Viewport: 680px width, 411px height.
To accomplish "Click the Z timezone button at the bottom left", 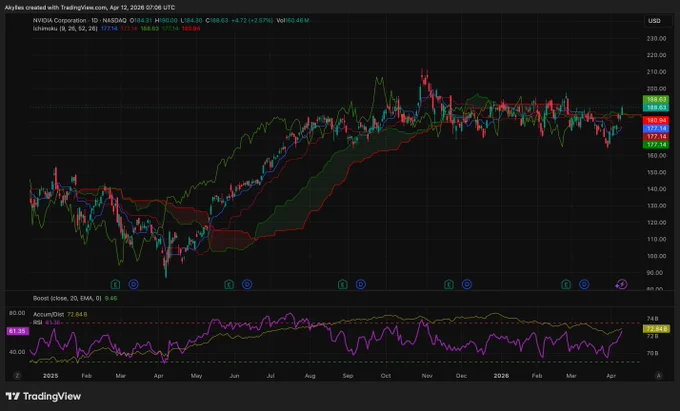I will pyautogui.click(x=17, y=375).
